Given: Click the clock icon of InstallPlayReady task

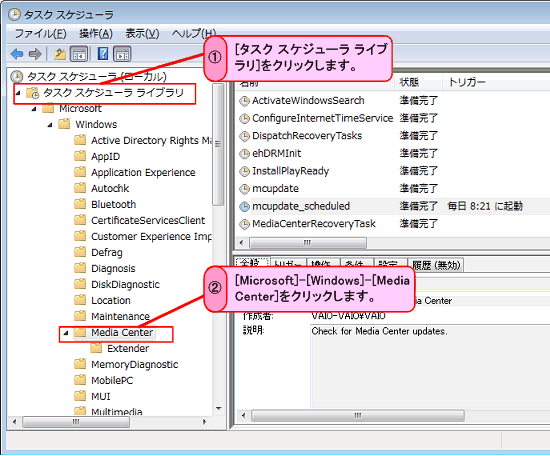Looking at the screenshot, I should tap(244, 172).
